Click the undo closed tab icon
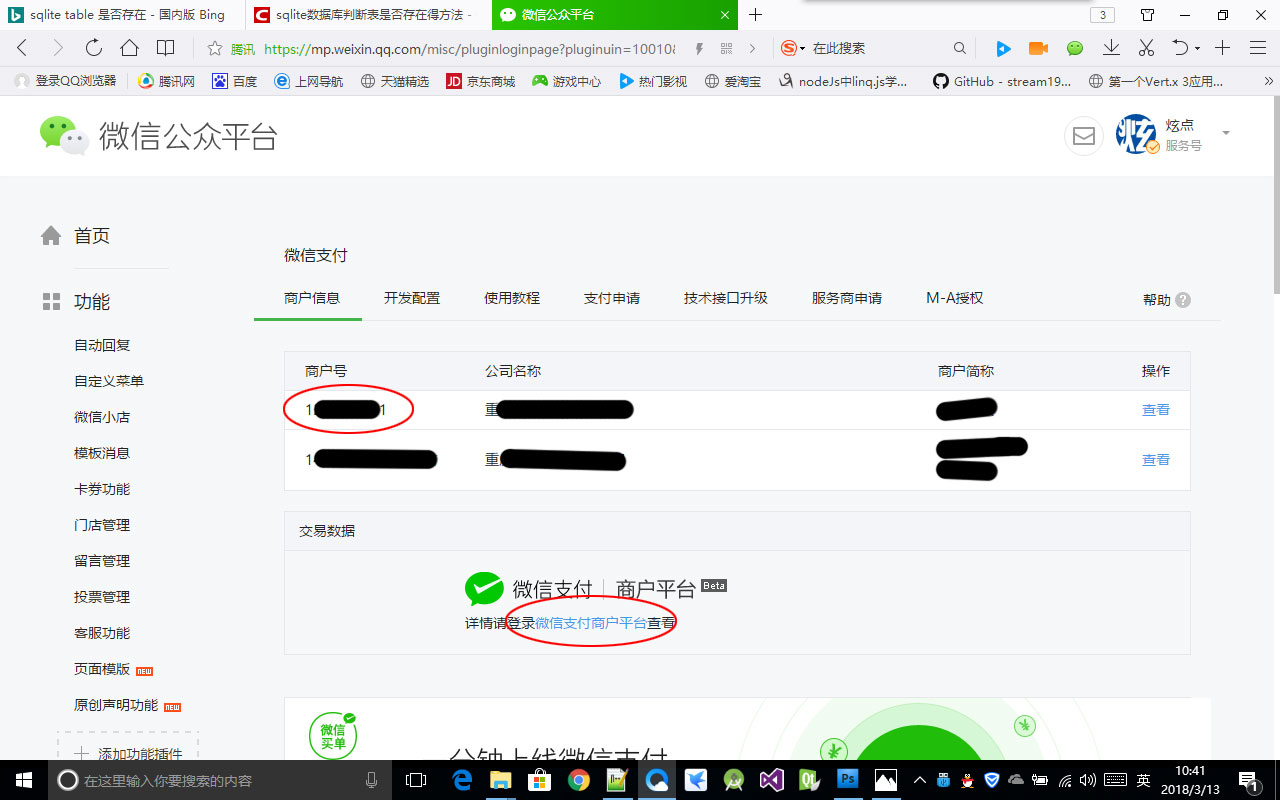1280x800 pixels. [1180, 48]
